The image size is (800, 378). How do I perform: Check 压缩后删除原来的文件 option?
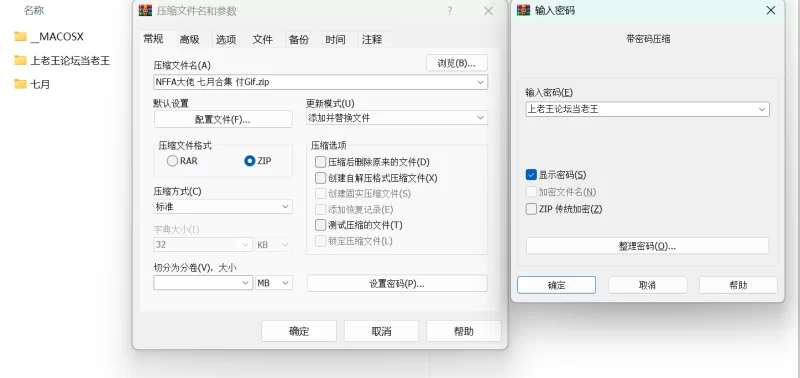320,162
